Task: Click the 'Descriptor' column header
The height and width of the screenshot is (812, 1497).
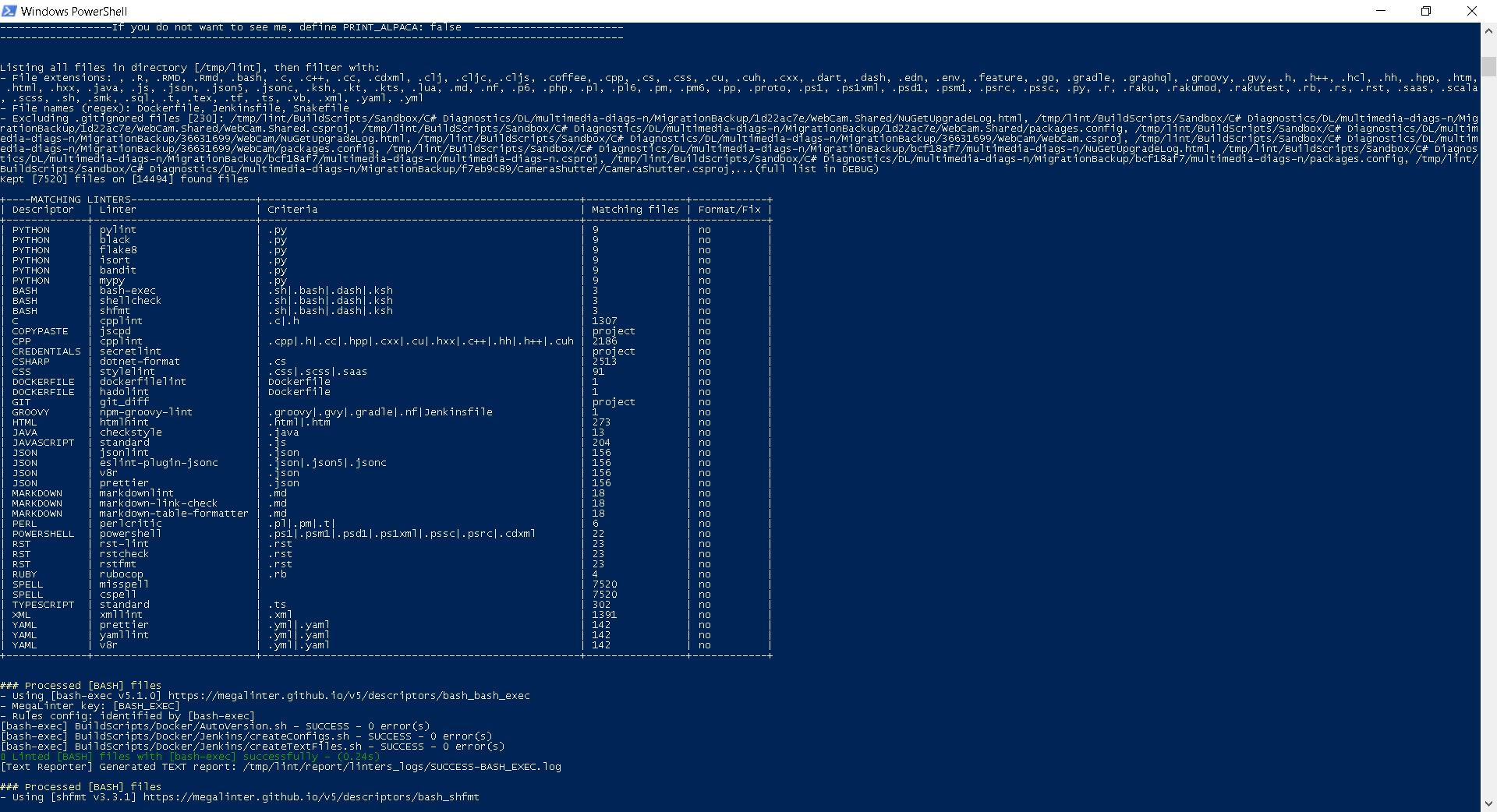Action: tap(43, 210)
